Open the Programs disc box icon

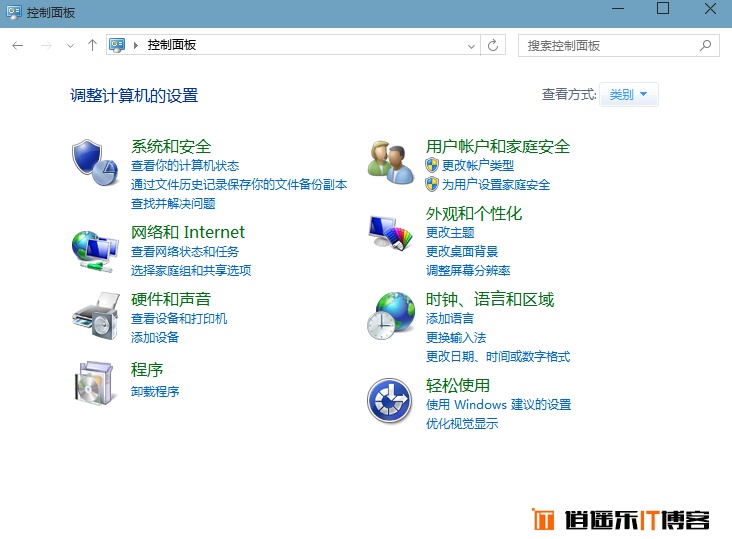tap(94, 383)
